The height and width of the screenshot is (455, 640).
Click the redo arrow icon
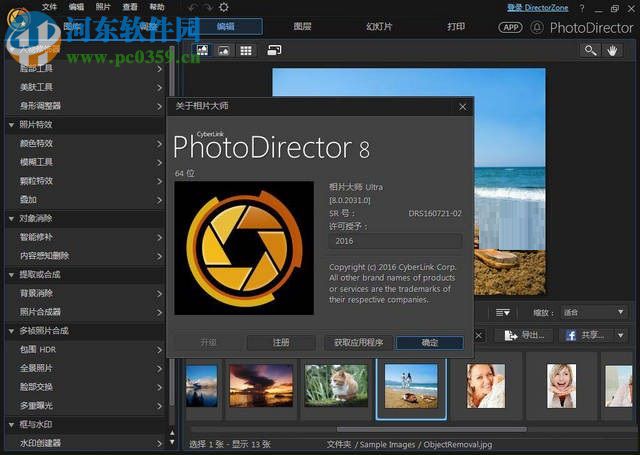[208, 7]
